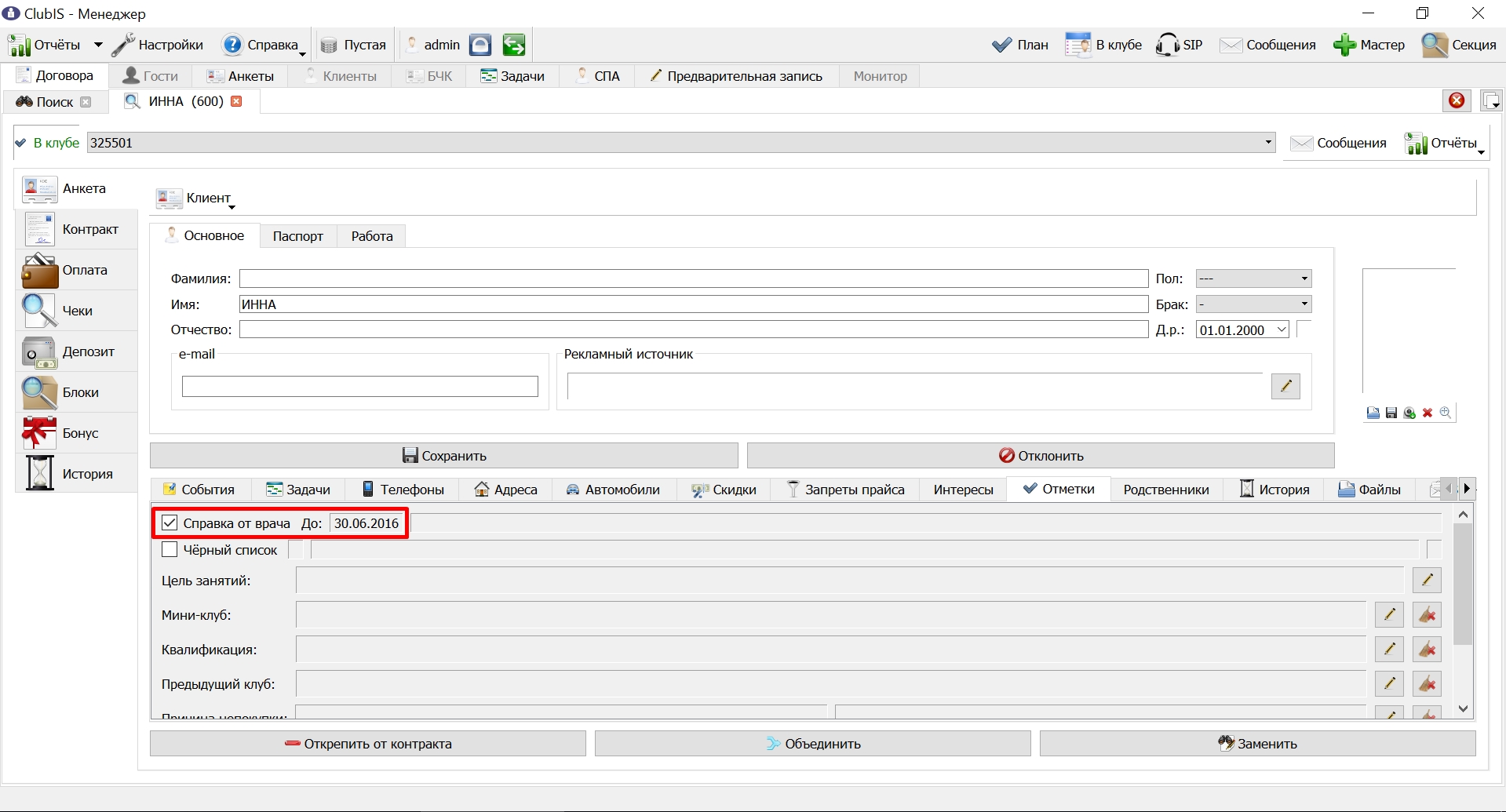This screenshot has width=1506, height=812.
Task: Open Настройки wrench settings
Action: pyautogui.click(x=158, y=45)
